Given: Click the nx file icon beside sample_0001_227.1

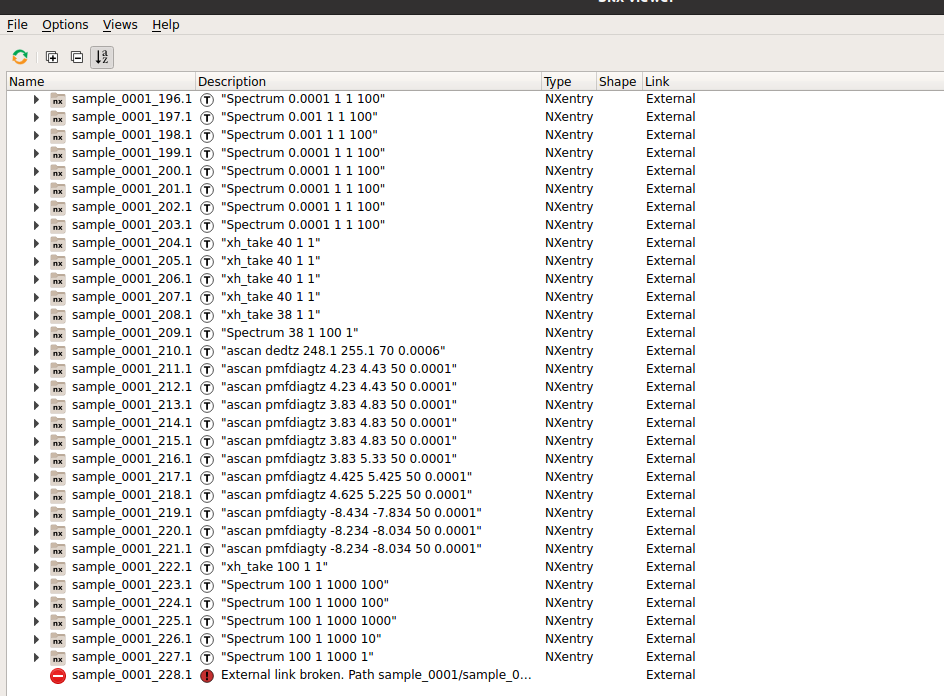Looking at the screenshot, I should pos(57,656).
